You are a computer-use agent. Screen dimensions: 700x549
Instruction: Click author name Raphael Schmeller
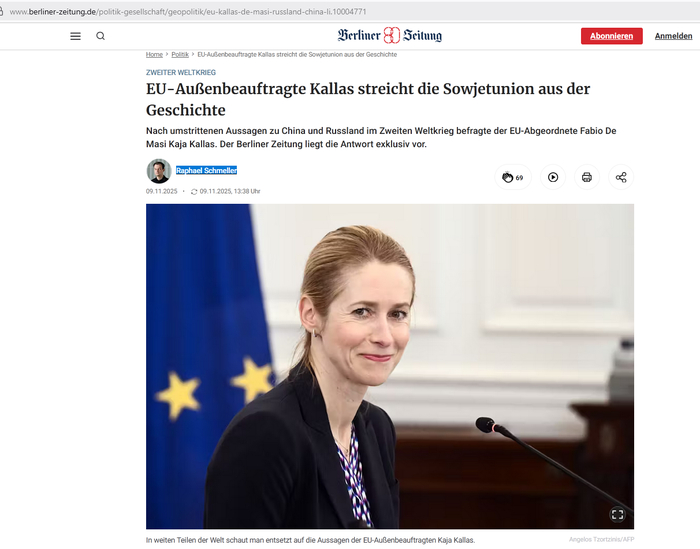[206, 171]
